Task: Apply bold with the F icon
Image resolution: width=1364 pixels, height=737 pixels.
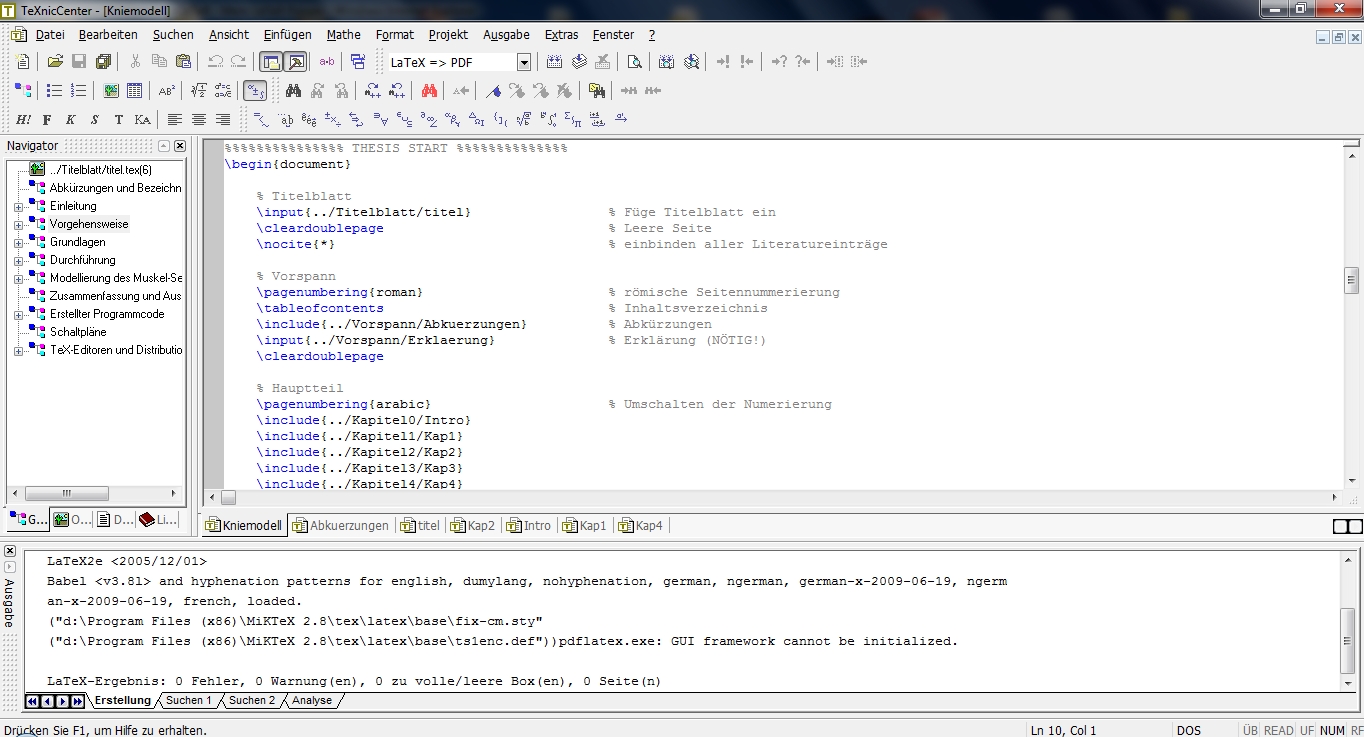Action: (47, 120)
